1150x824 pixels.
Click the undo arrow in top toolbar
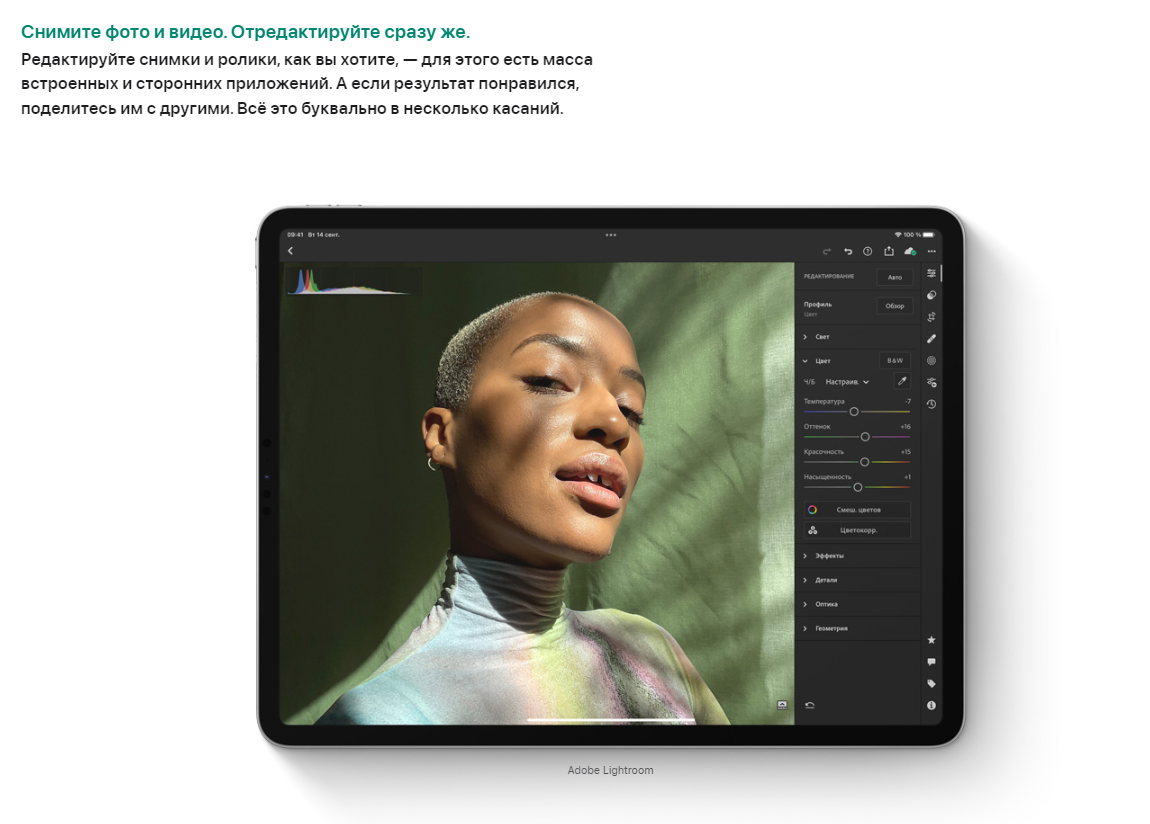point(848,251)
